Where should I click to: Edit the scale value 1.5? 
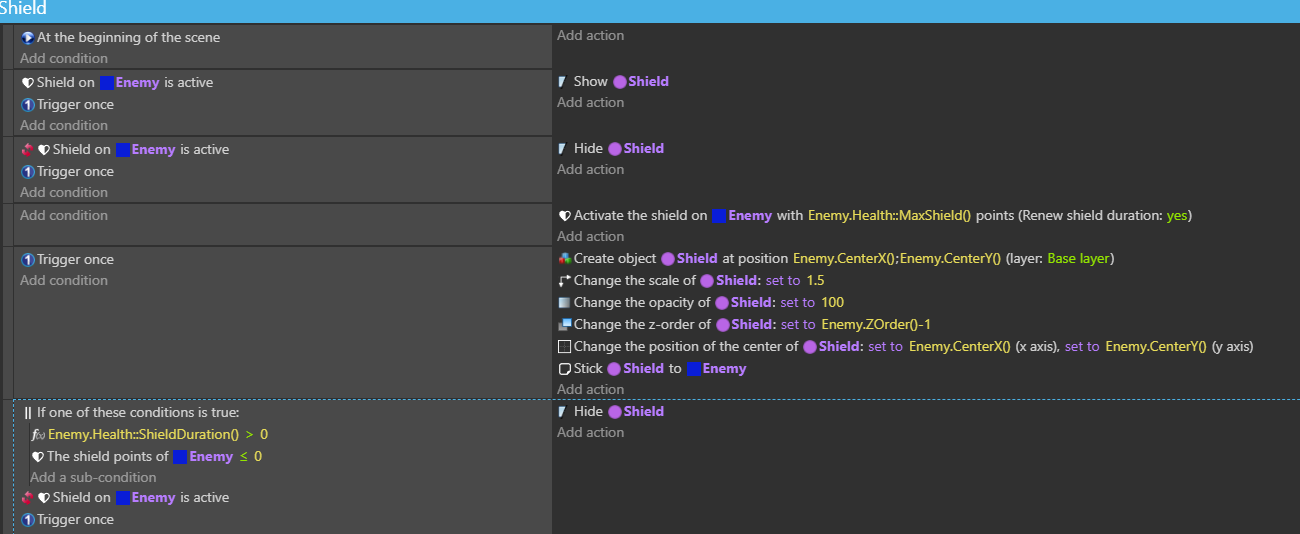pos(815,280)
